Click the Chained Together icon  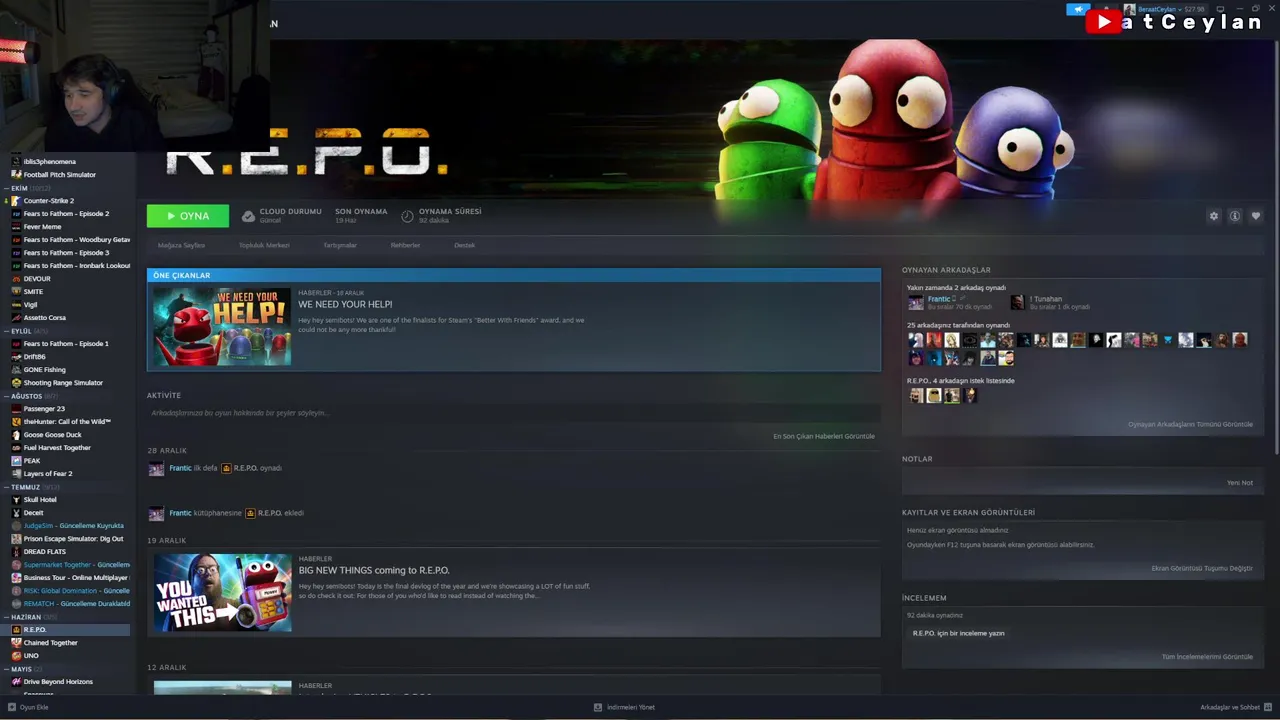pyautogui.click(x=16, y=643)
